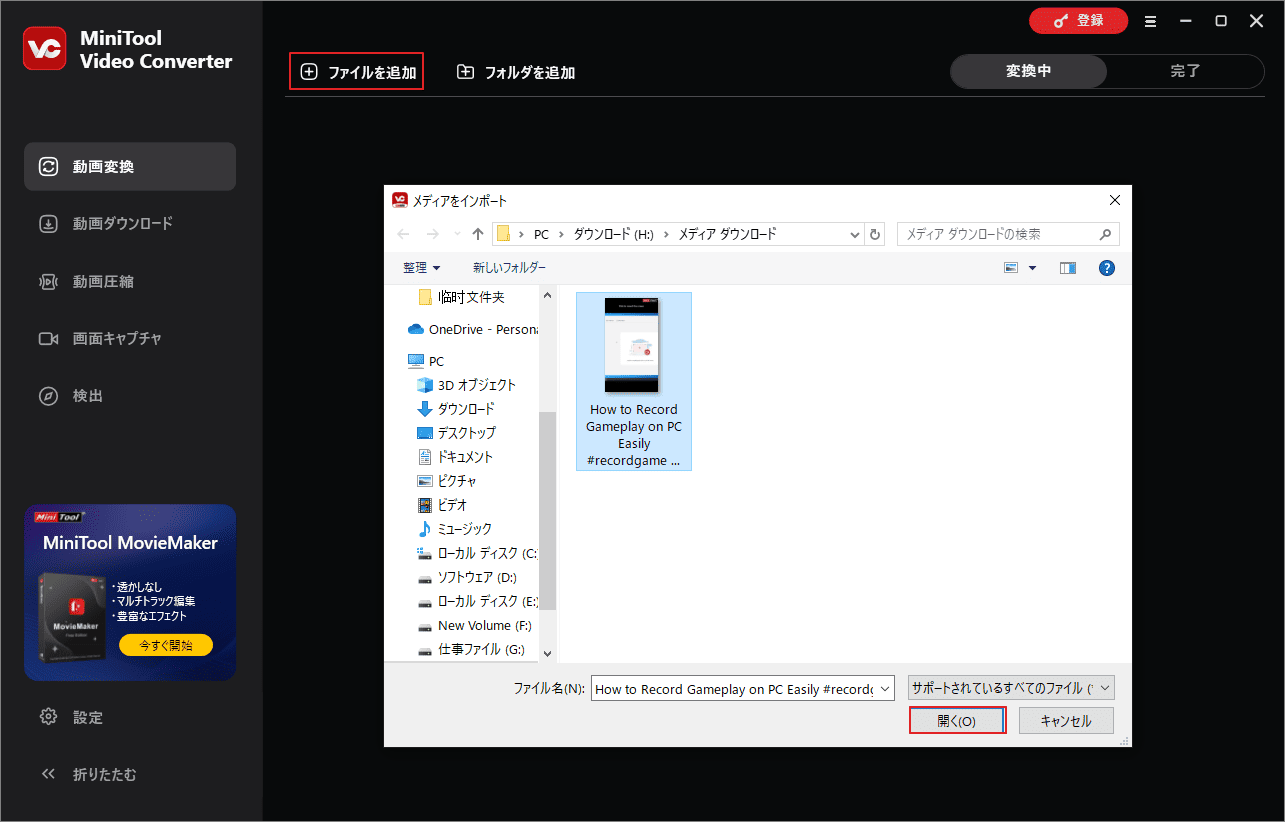Click the tree scrollbar down arrow

pos(547,652)
